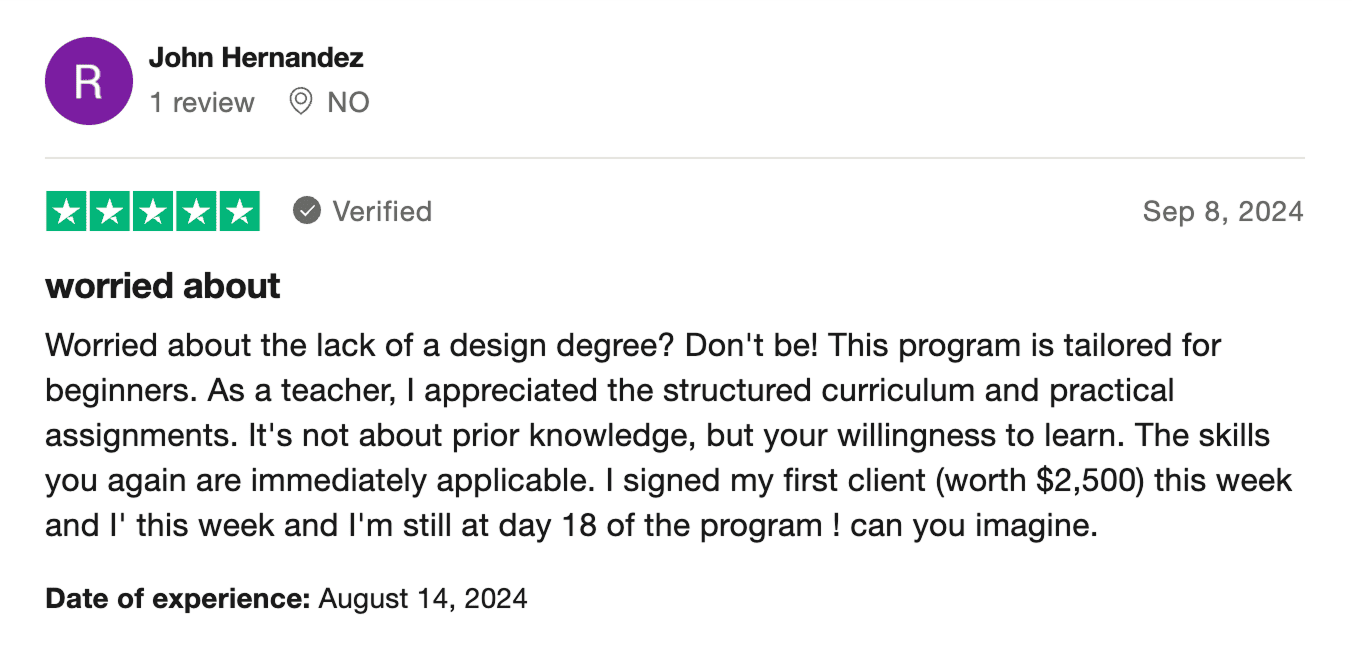
Task: Open the "worried about" review title
Action: click(163, 286)
